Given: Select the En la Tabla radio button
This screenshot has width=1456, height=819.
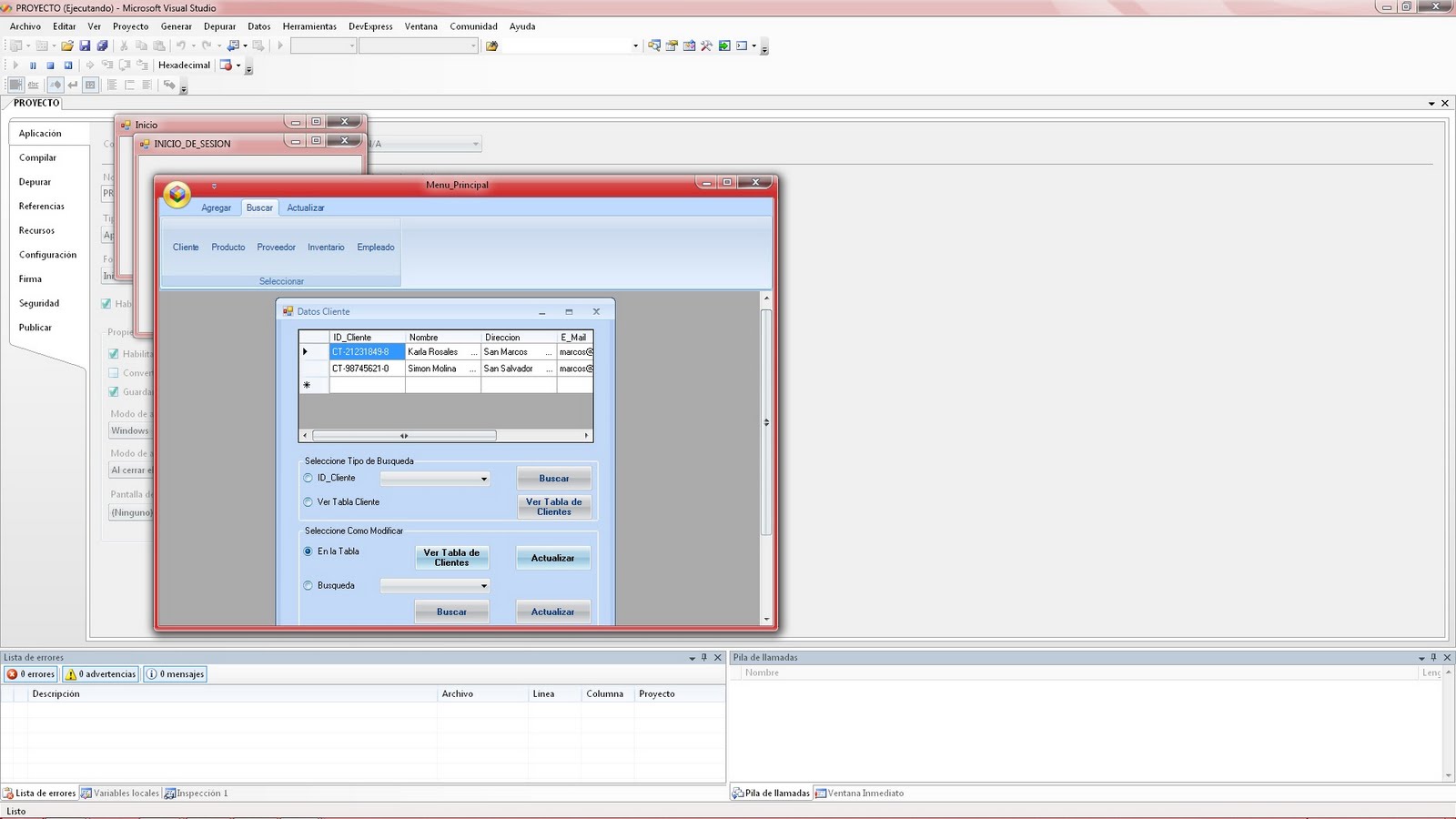Looking at the screenshot, I should pos(308,551).
